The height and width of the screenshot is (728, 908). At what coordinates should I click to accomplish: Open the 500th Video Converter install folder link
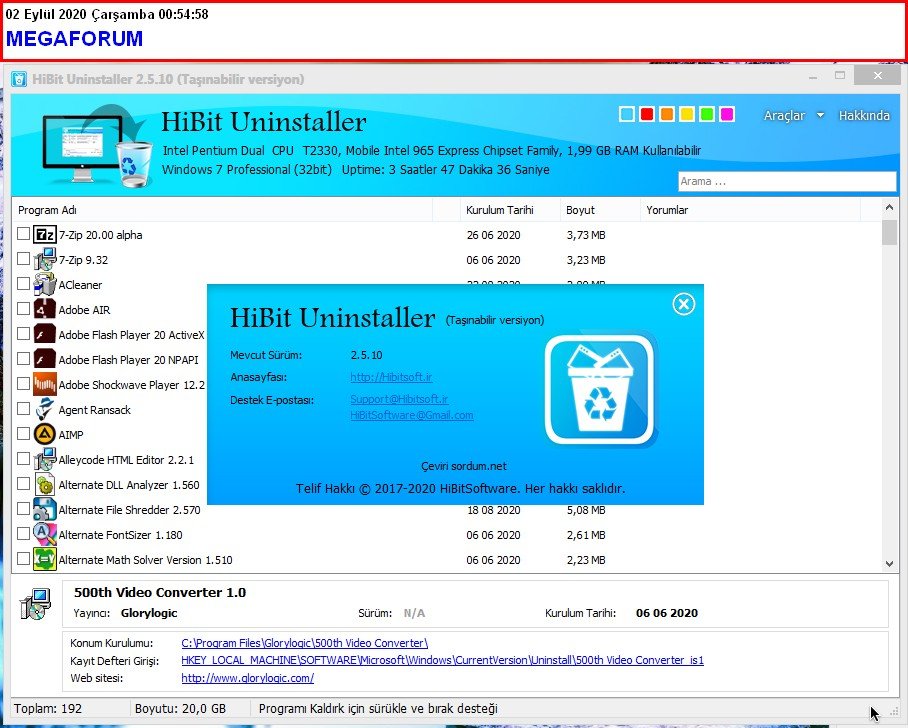[305, 643]
